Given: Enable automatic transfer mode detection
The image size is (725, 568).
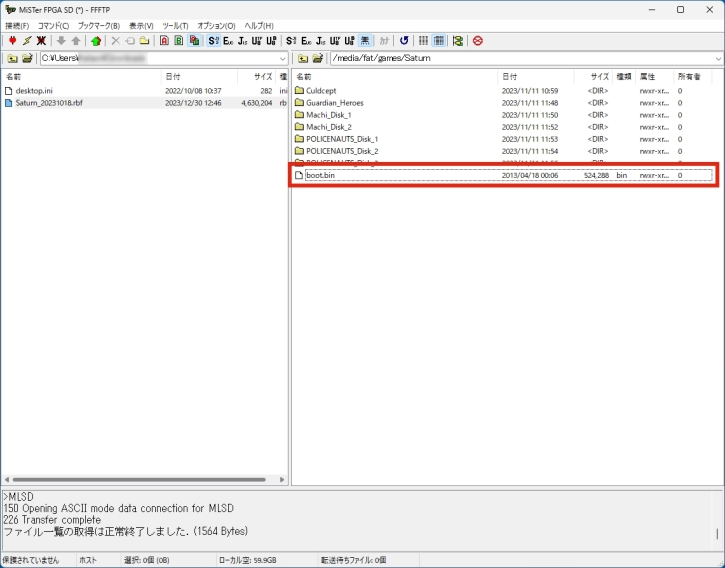Looking at the screenshot, I should pyautogui.click(x=194, y=41).
